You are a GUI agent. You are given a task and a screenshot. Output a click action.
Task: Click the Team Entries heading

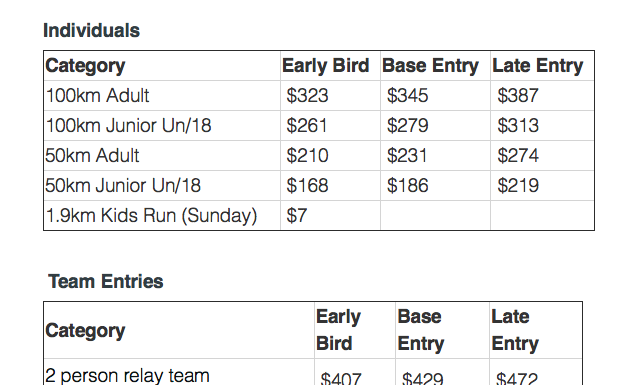click(105, 282)
